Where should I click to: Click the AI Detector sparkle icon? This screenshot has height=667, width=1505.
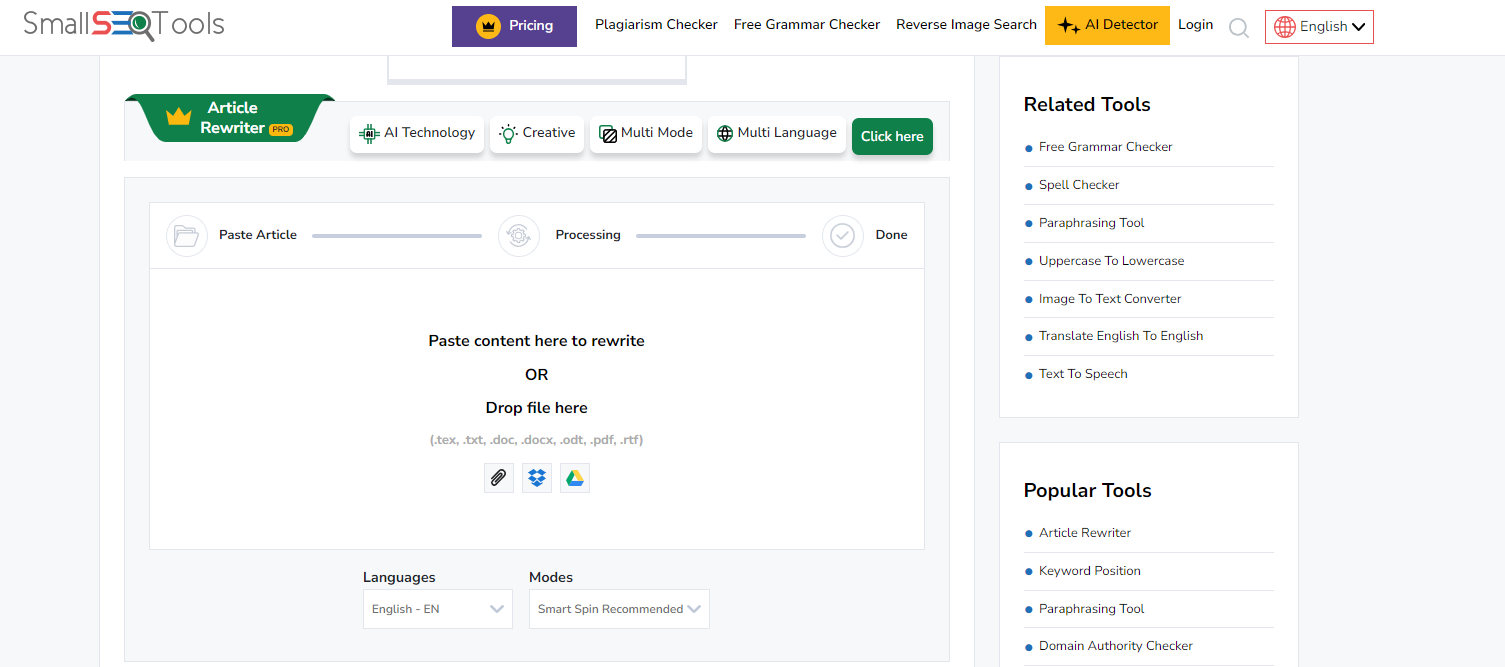pyautogui.click(x=1069, y=26)
